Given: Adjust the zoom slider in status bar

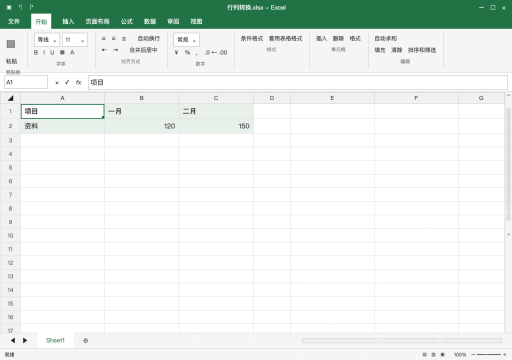Looking at the screenshot, I should pos(489,355).
